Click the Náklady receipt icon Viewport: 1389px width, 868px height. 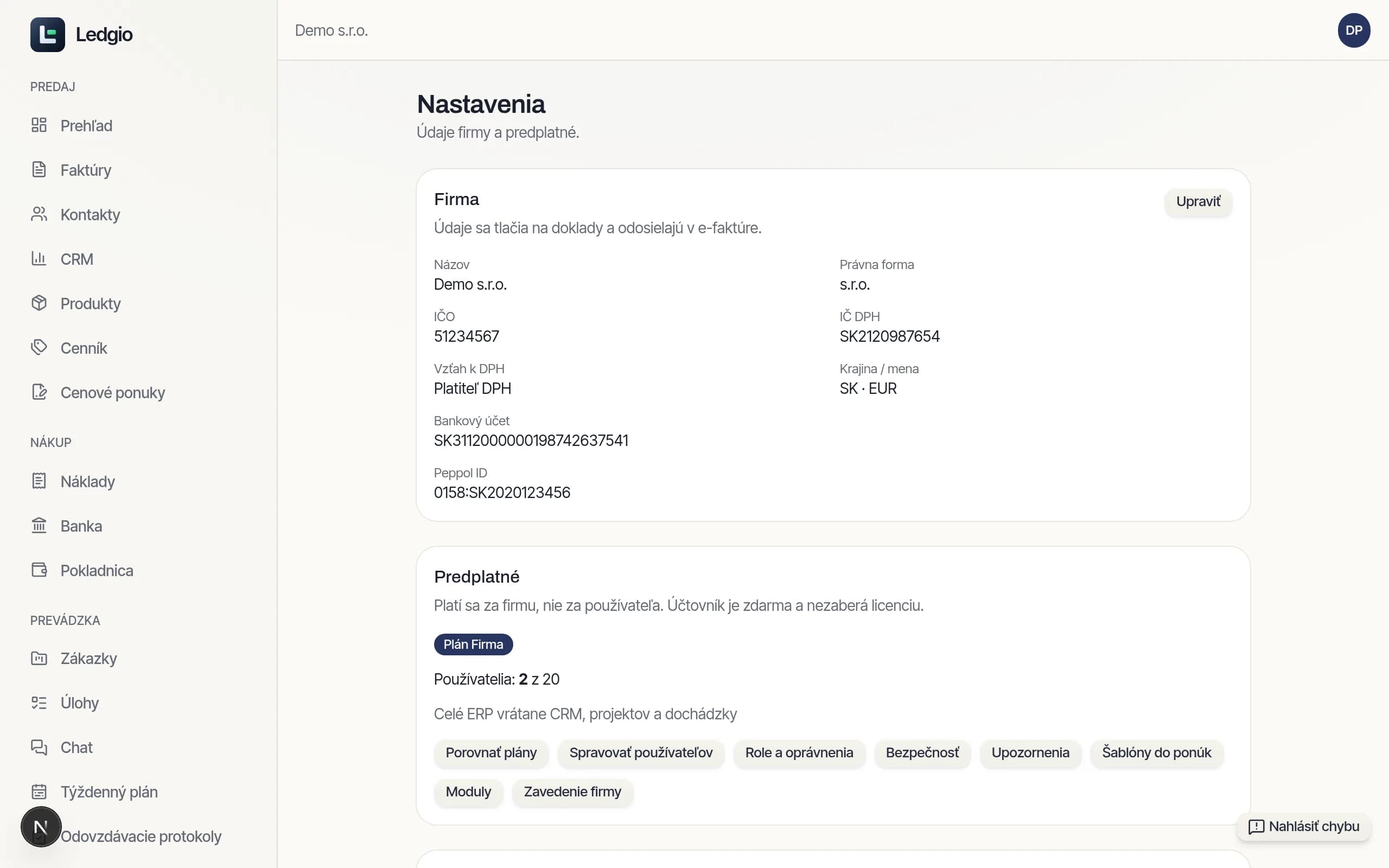coord(39,481)
